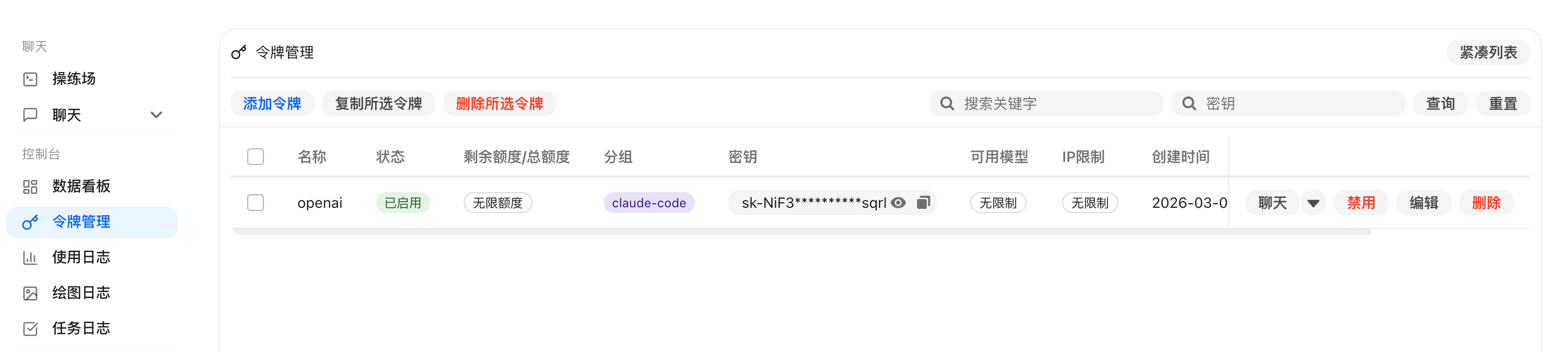
Task: Switch to 紧凑列表 view
Action: tap(1488, 52)
